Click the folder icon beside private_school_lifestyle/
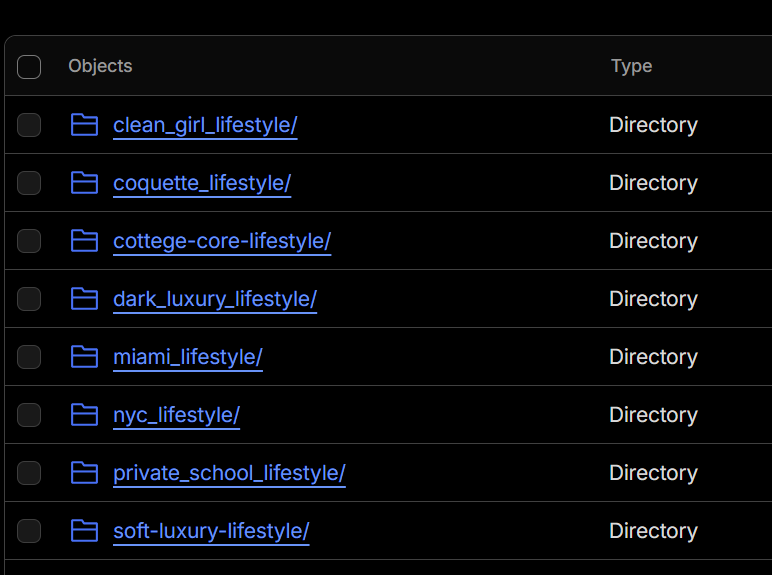 pos(84,473)
